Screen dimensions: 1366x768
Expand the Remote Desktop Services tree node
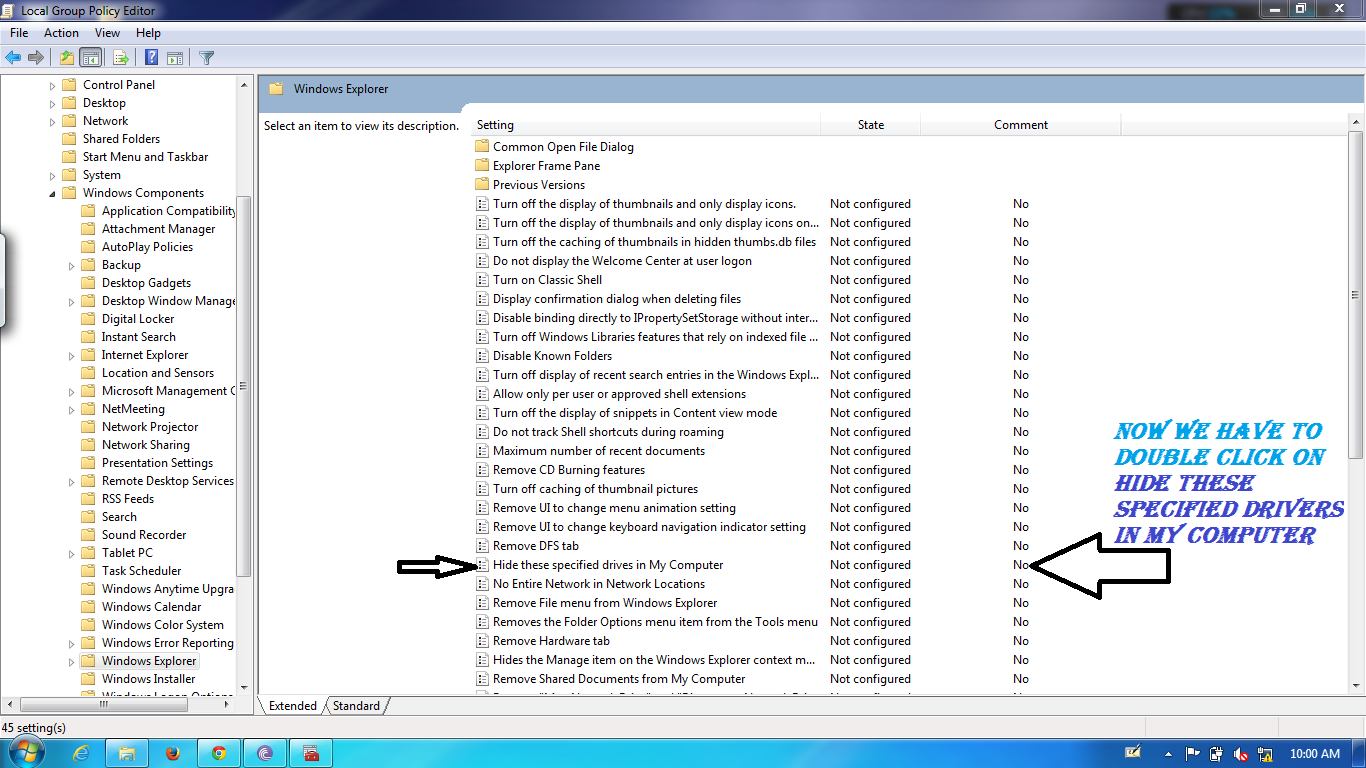click(x=72, y=482)
